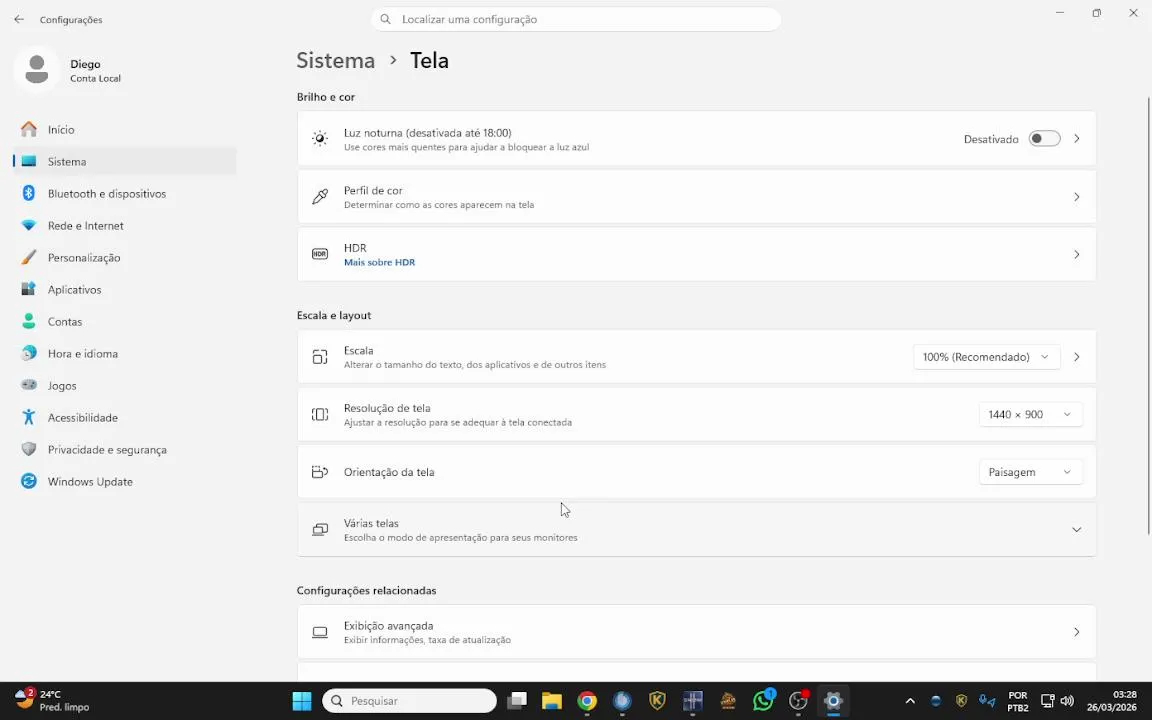This screenshot has width=1152, height=720.
Task: Click the Jogos controller icon
Action: click(x=29, y=385)
